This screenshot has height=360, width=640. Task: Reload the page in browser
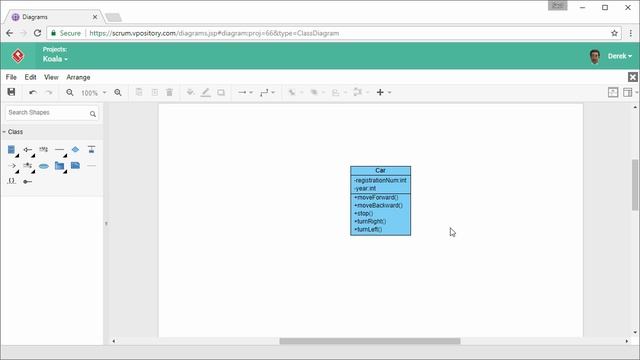click(x=38, y=33)
